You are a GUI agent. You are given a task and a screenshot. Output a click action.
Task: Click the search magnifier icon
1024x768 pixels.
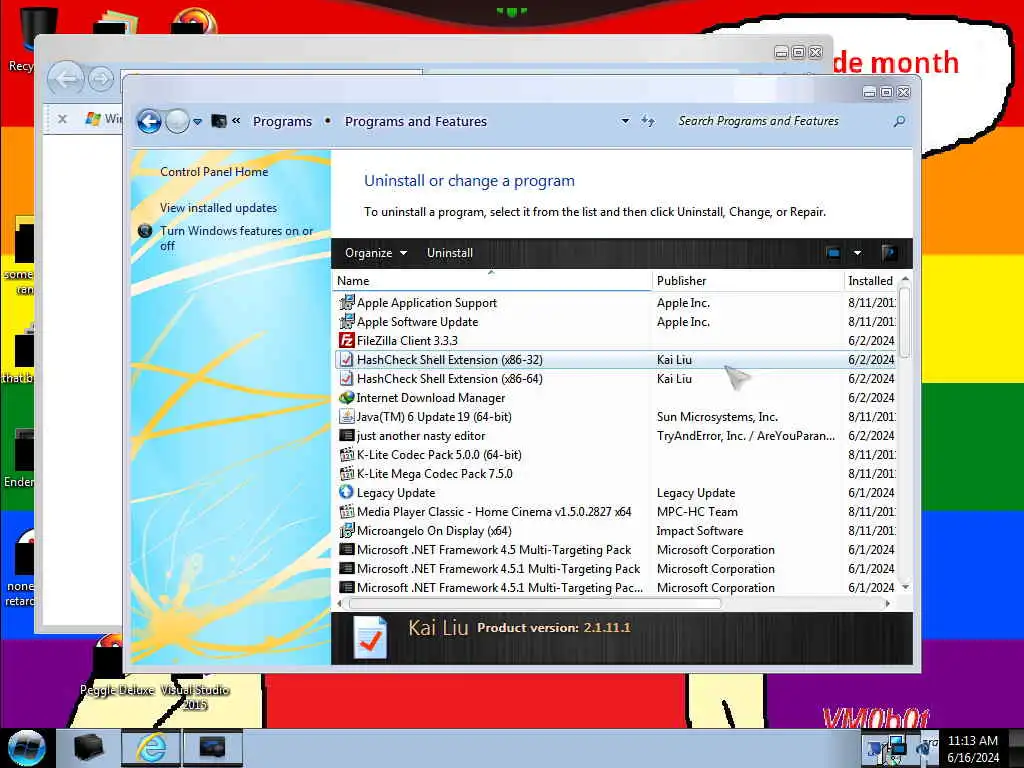pos(899,121)
